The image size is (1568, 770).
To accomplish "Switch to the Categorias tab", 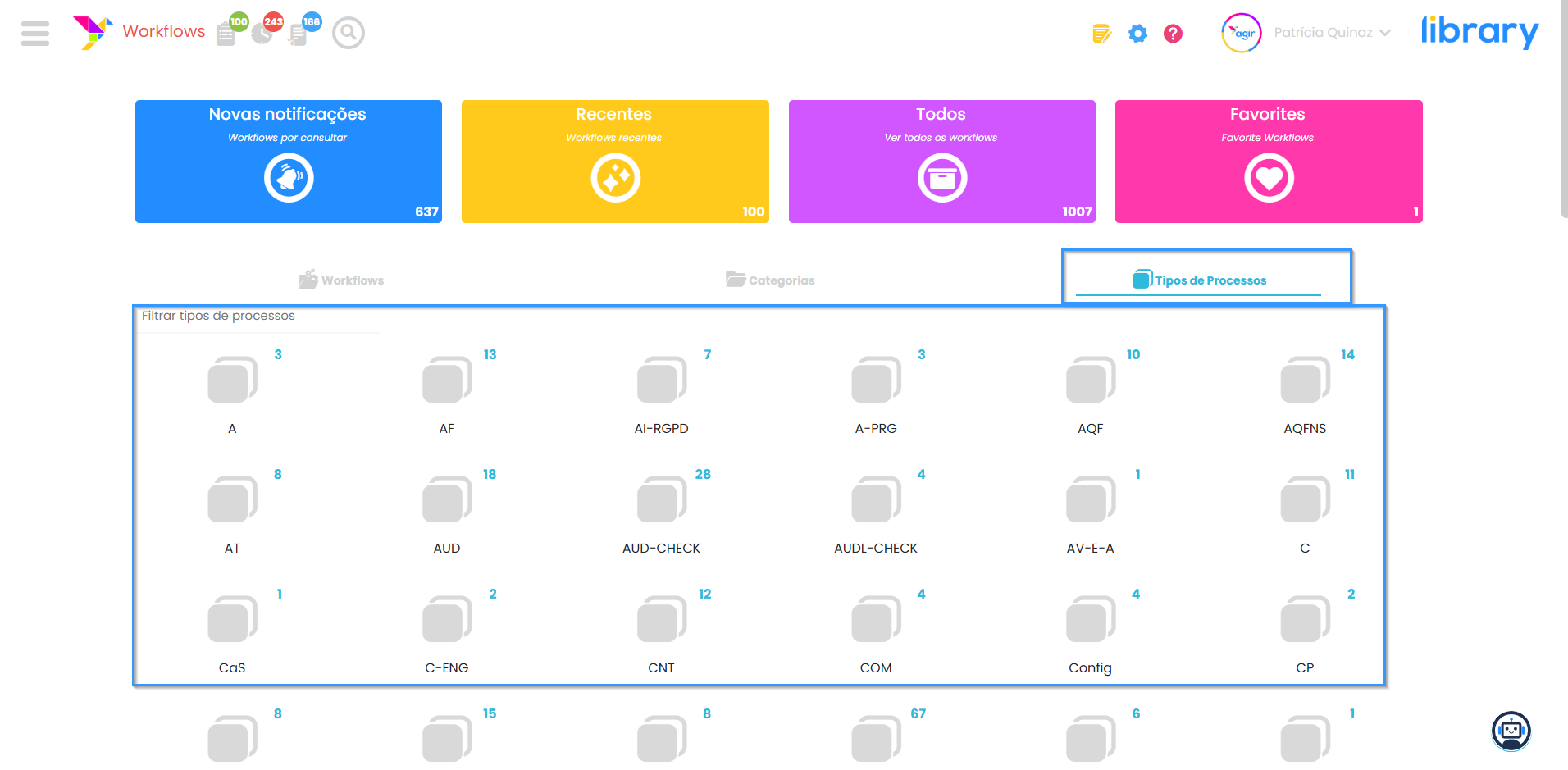I will (x=770, y=280).
